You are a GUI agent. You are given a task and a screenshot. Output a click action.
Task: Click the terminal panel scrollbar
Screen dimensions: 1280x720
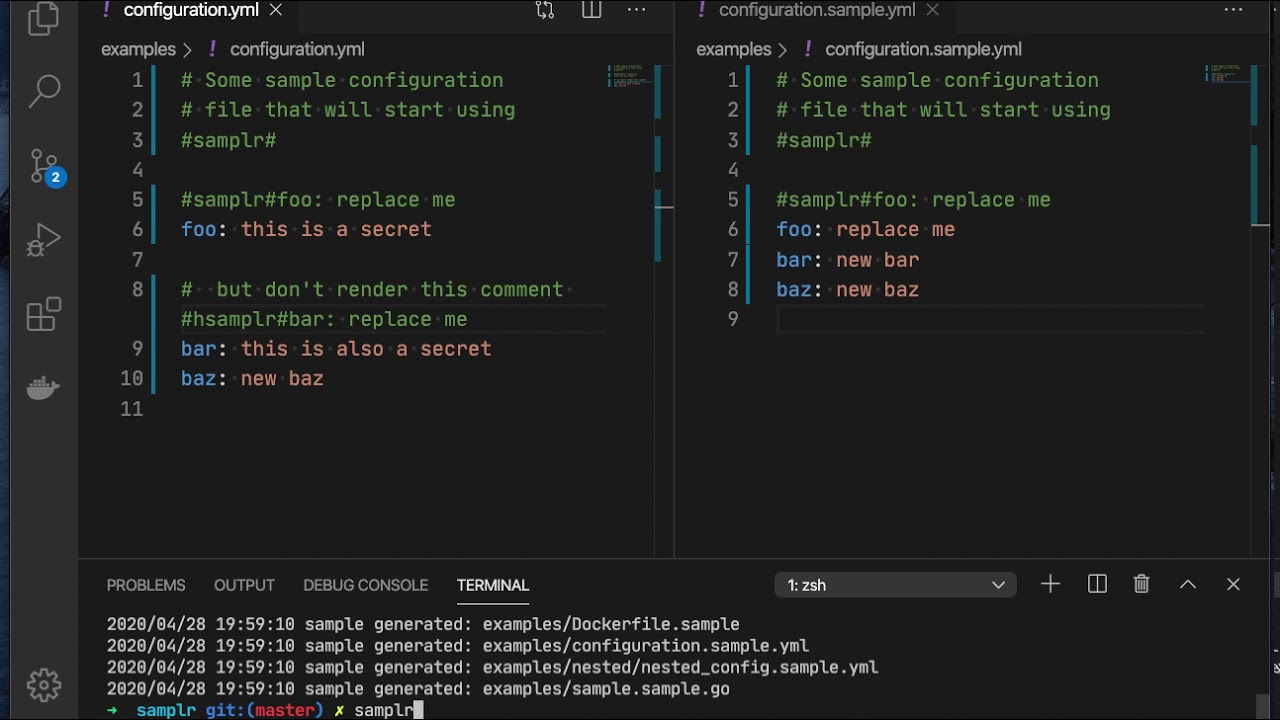click(1264, 706)
